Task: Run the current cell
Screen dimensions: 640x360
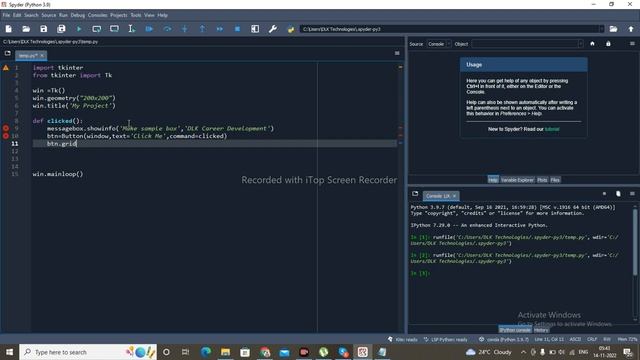Action: pyautogui.click(x=97, y=29)
